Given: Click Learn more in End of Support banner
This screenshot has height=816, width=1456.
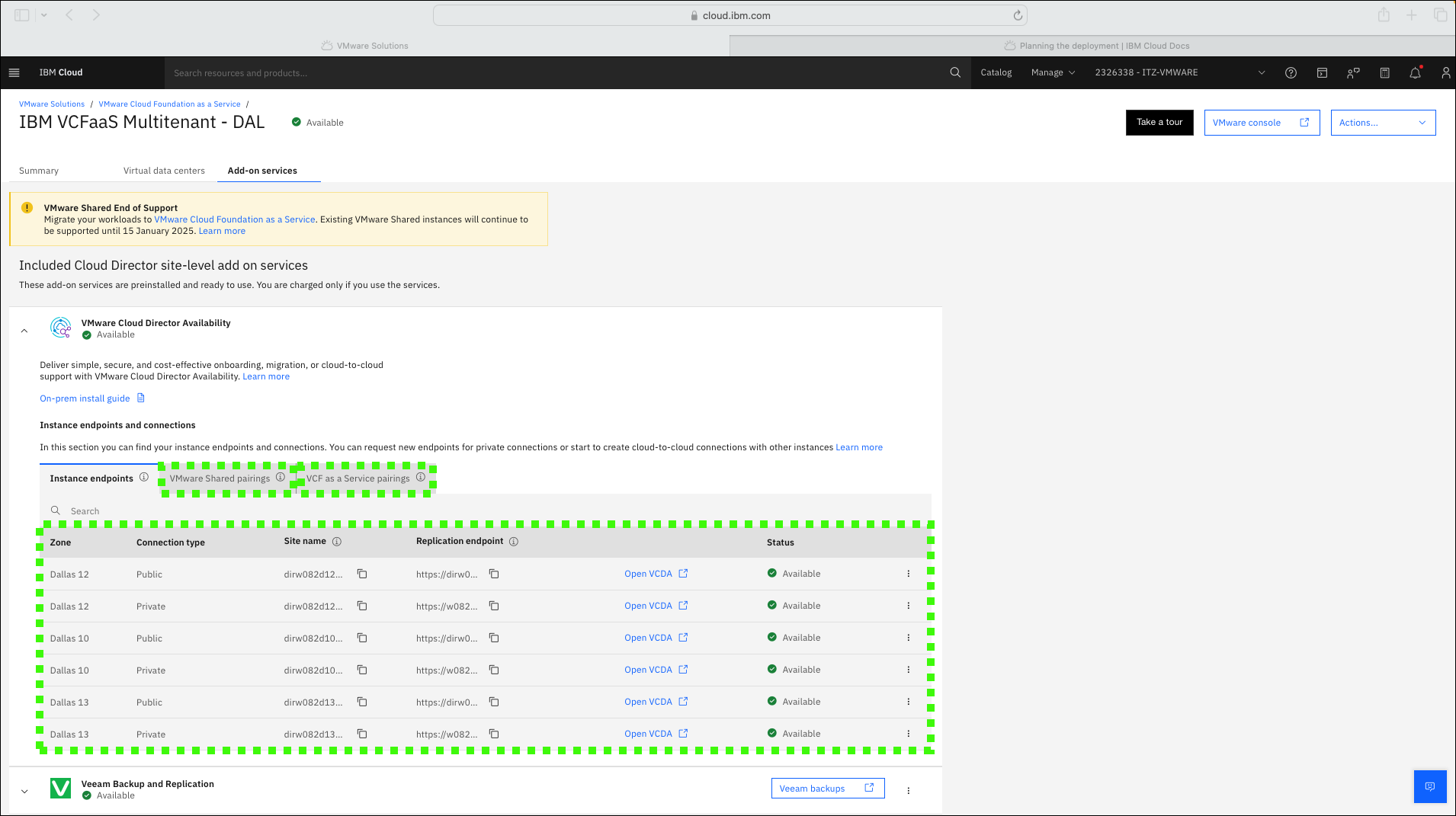Looking at the screenshot, I should point(222,231).
